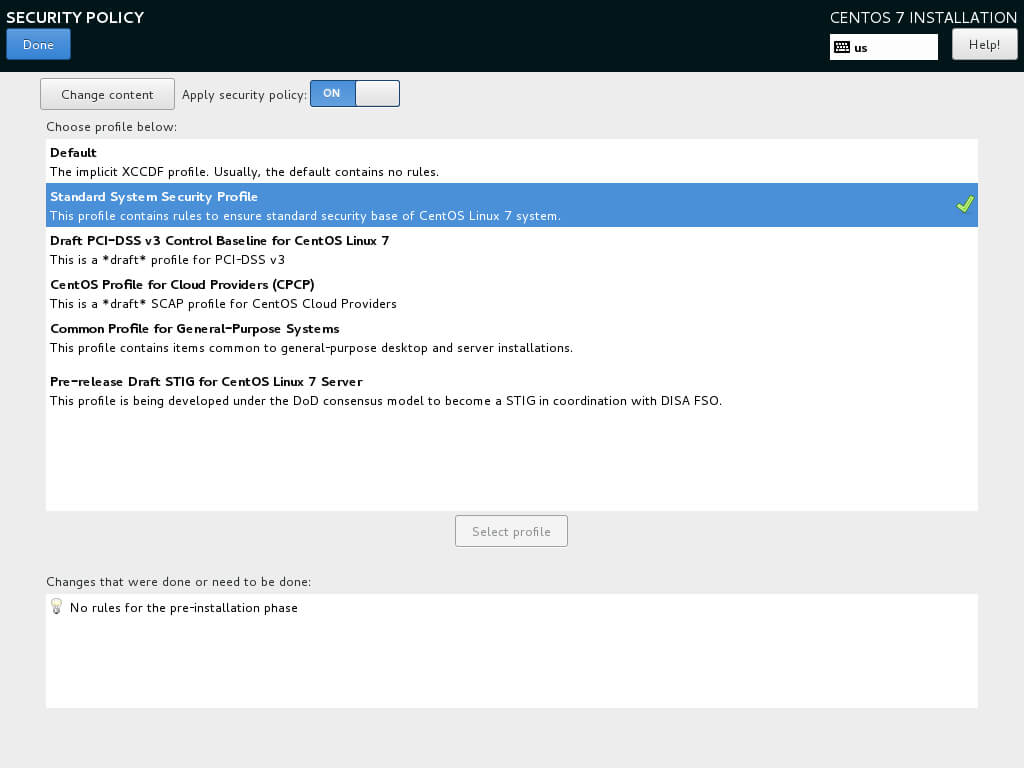Click the description 'This is a *draft* profile for PCI-DSS v3'
The height and width of the screenshot is (768, 1024).
click(167, 260)
